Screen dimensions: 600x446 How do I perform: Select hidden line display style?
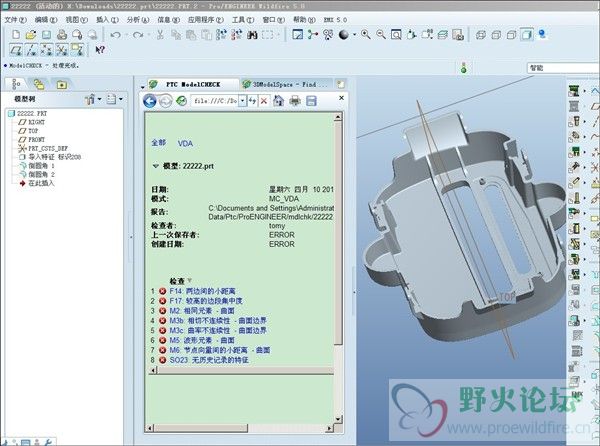496,35
